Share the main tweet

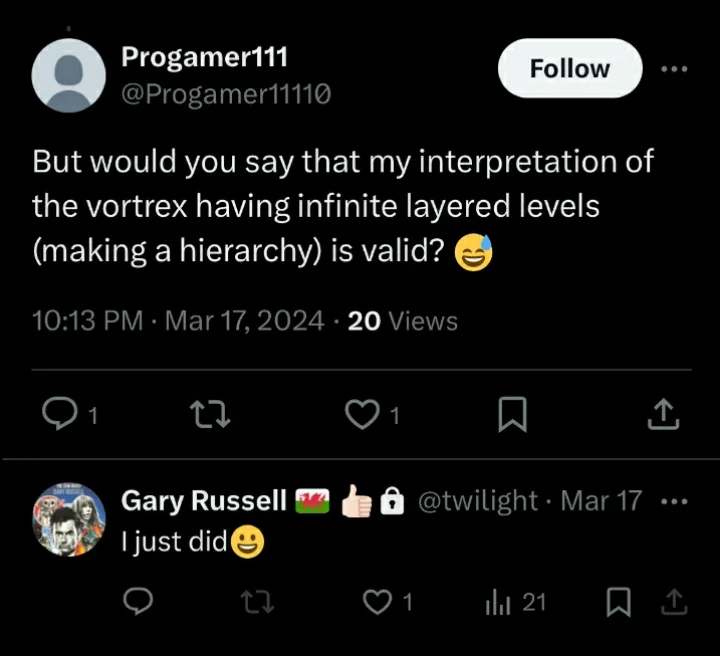[663, 414]
